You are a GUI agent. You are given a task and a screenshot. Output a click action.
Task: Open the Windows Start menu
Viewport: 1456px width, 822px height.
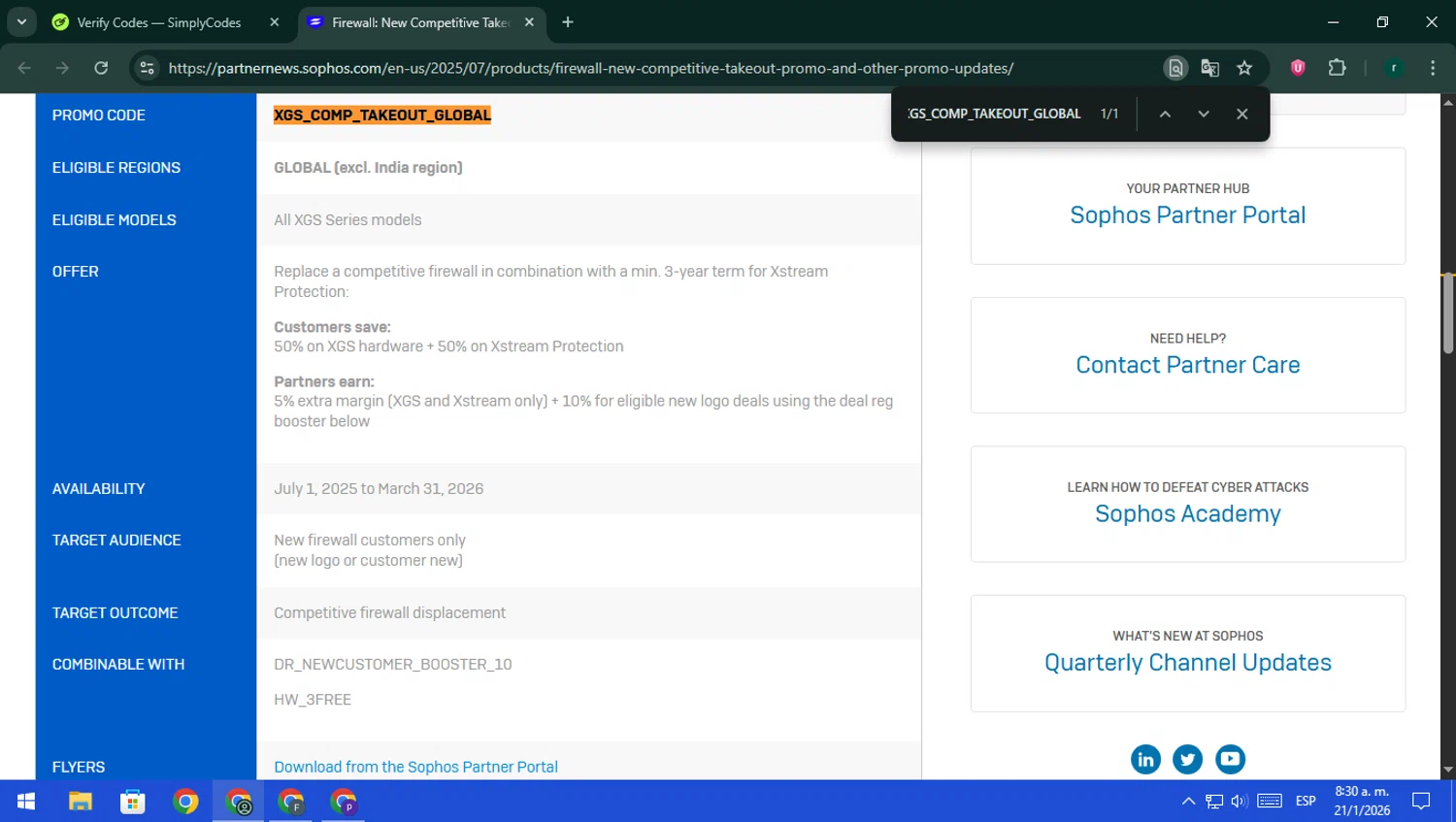pyautogui.click(x=26, y=802)
